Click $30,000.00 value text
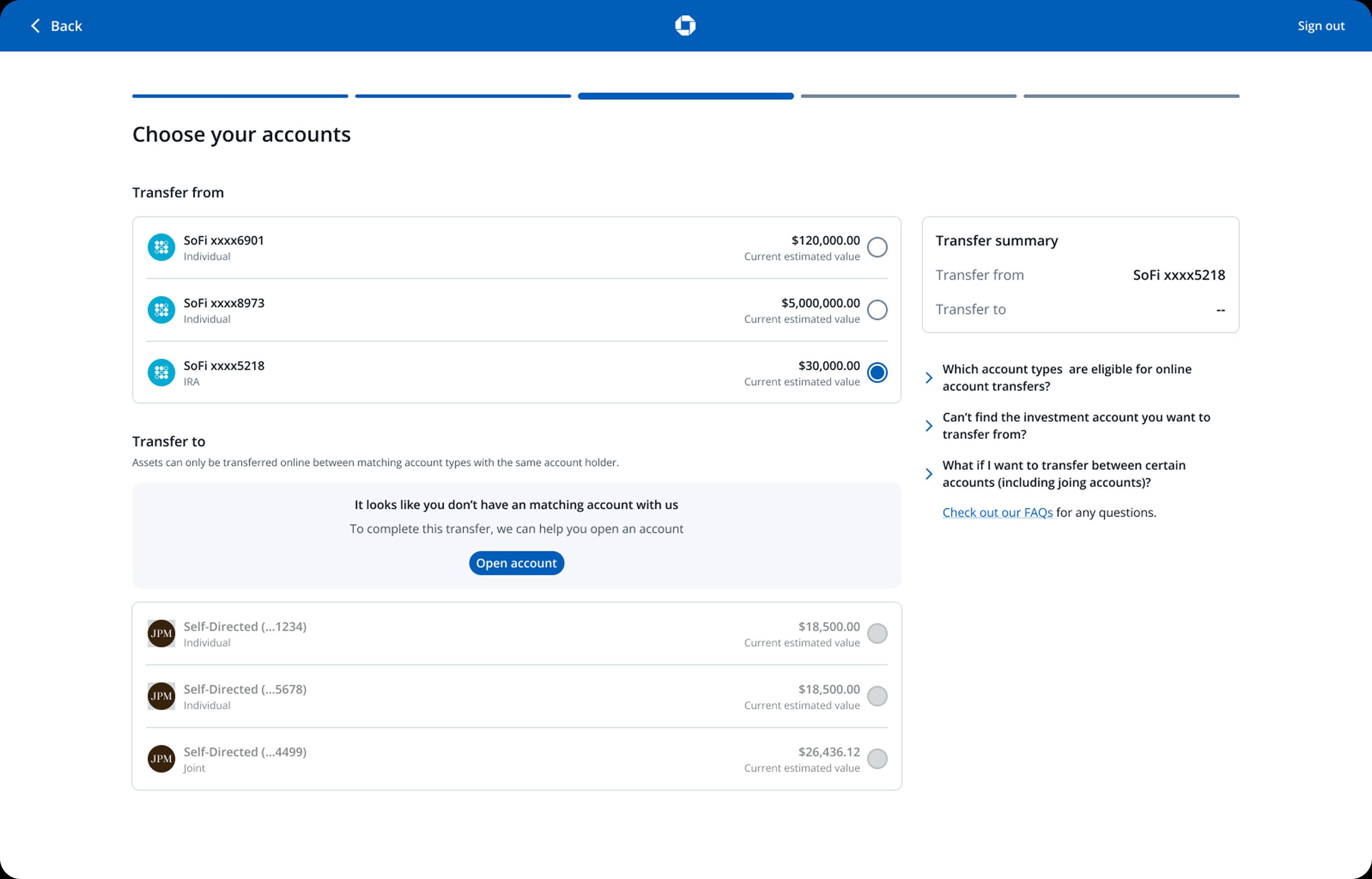 coord(829,366)
